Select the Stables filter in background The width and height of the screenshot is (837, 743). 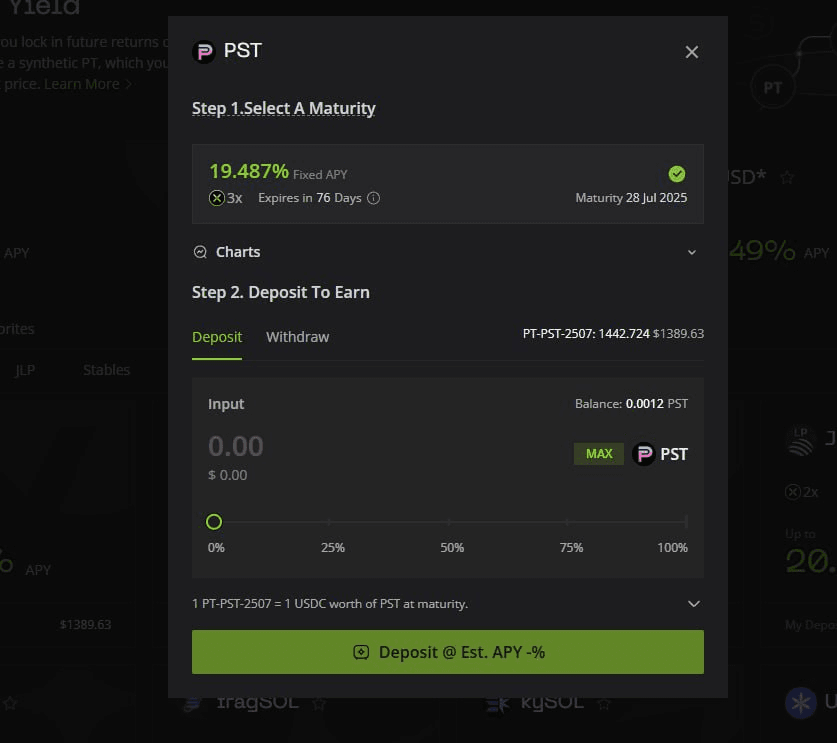coord(106,370)
